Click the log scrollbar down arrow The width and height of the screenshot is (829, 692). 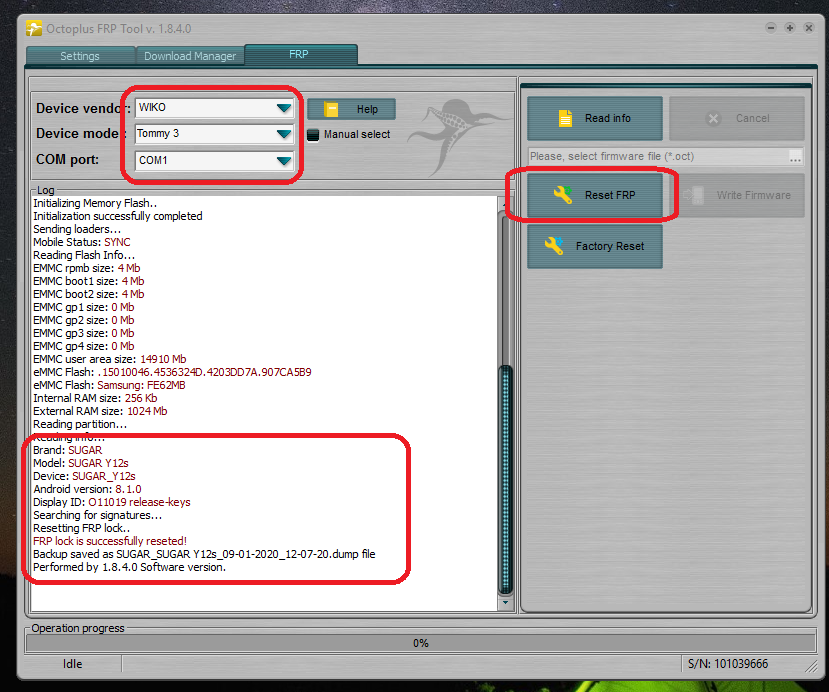(x=505, y=603)
